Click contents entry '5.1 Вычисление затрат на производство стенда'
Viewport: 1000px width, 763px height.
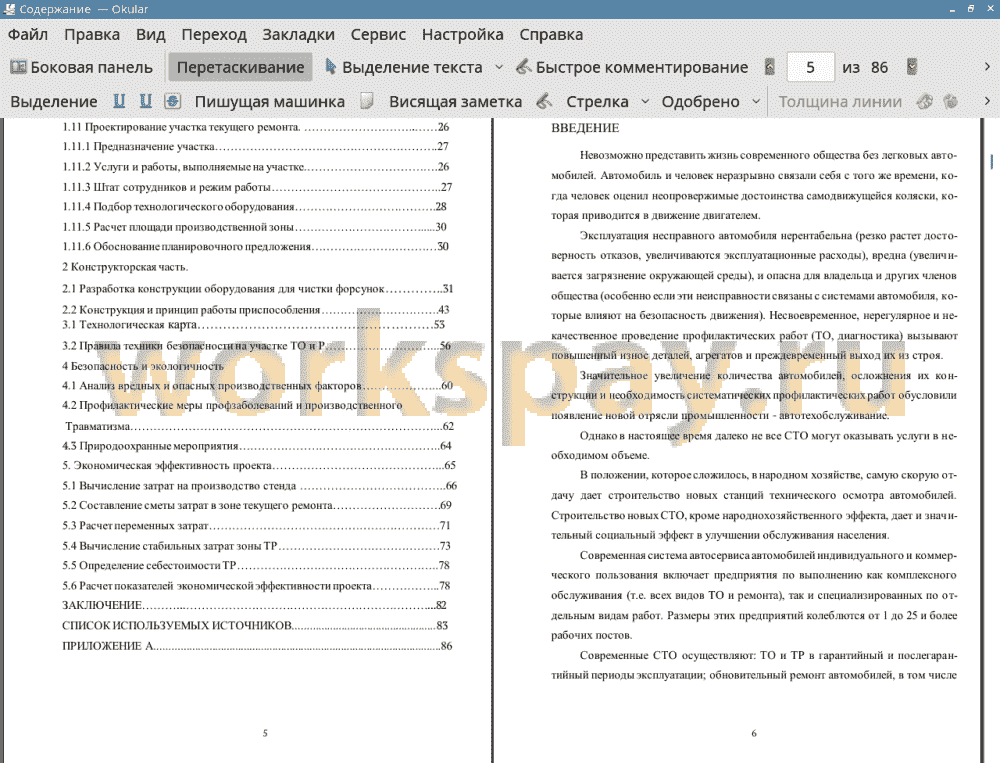pyautogui.click(x=260, y=486)
